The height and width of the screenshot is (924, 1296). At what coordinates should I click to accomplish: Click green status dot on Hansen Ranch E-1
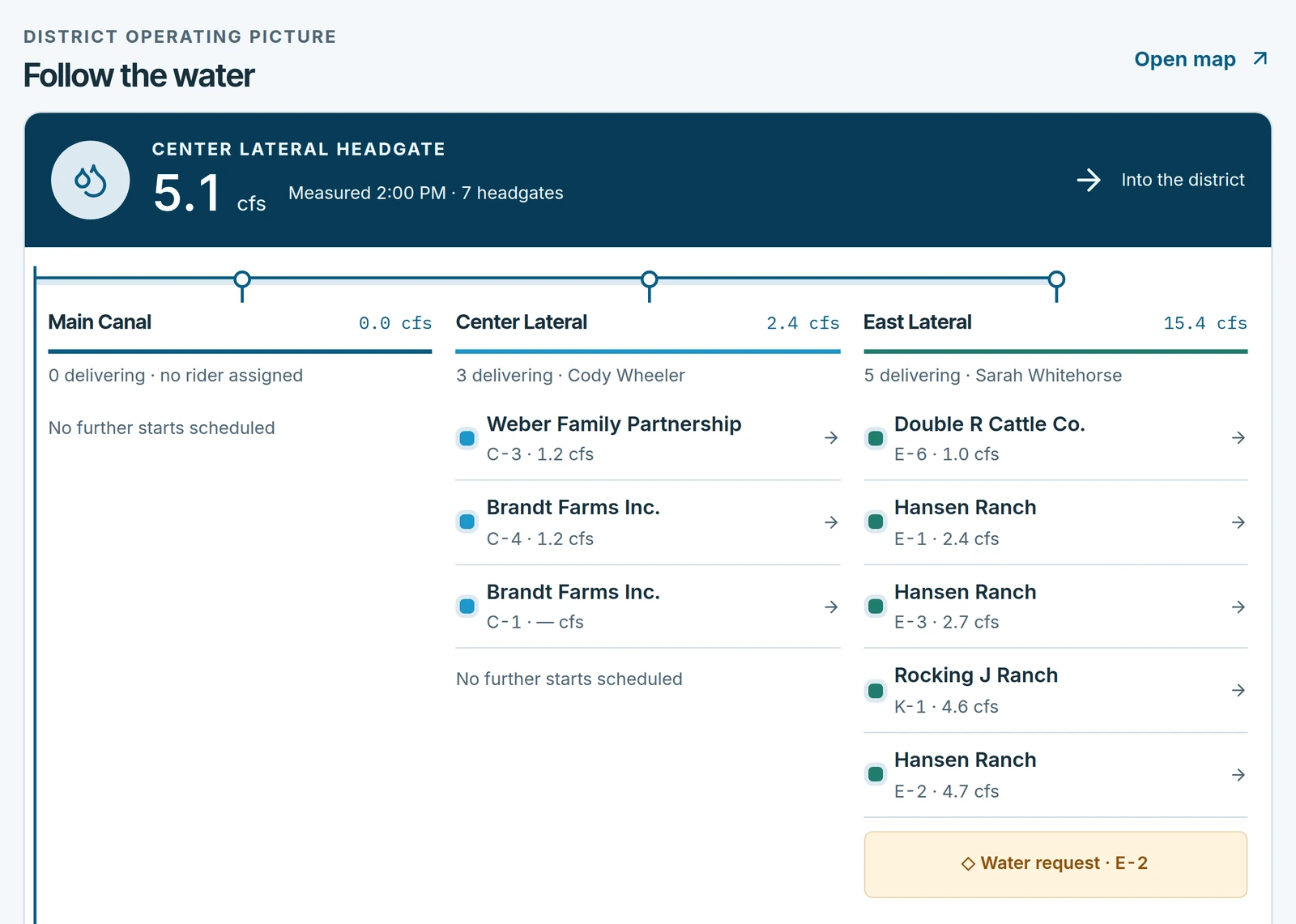coord(876,522)
